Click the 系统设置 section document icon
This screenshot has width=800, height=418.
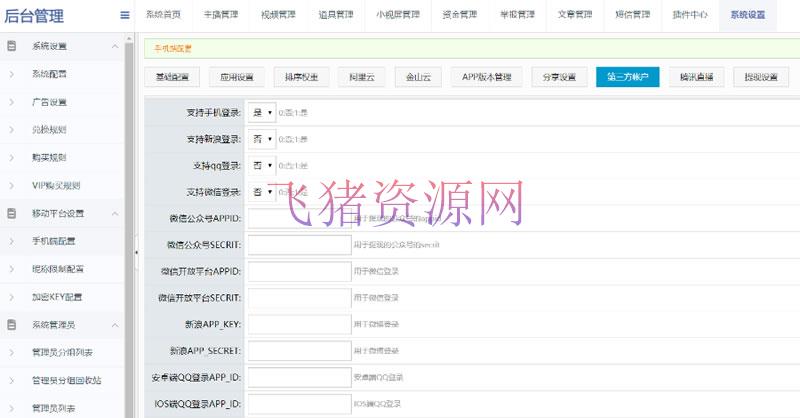click(11, 46)
